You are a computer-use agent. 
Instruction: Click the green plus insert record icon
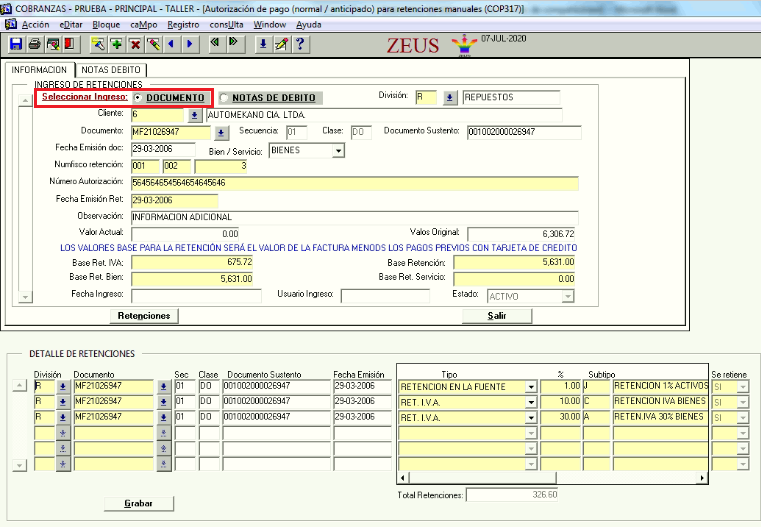pos(117,44)
